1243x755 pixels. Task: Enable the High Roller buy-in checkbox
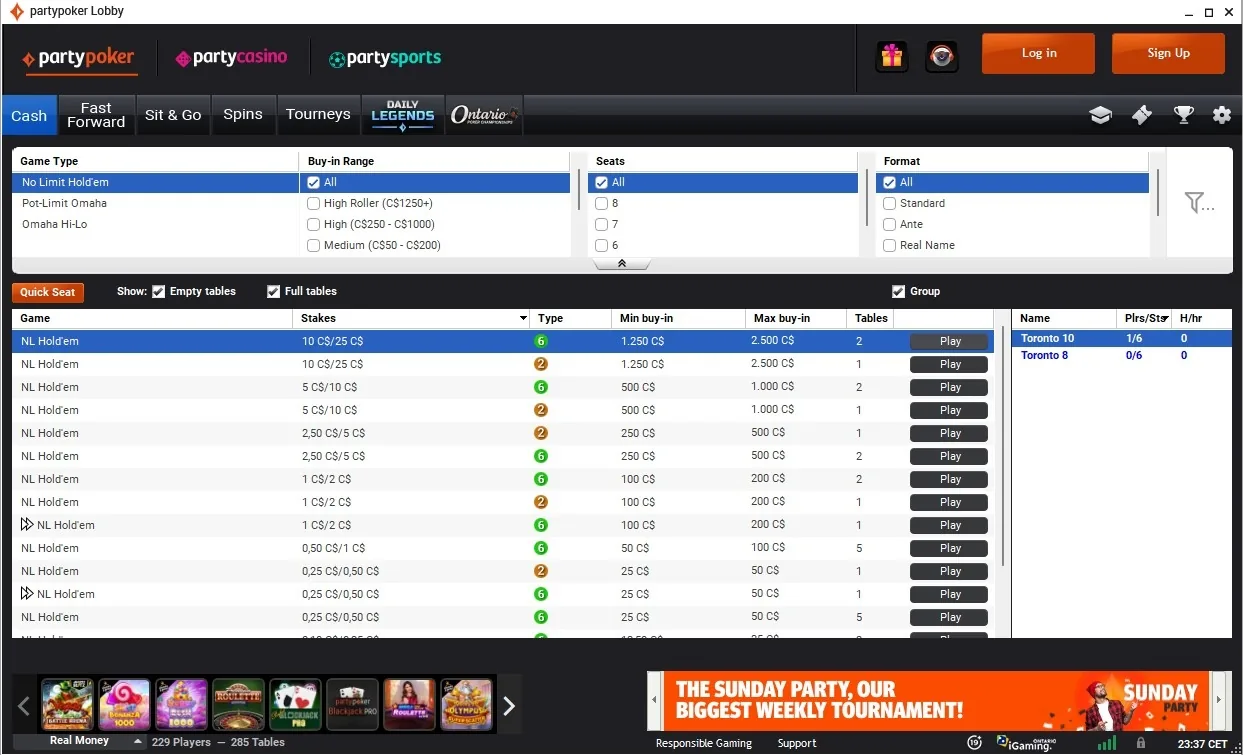(313, 203)
